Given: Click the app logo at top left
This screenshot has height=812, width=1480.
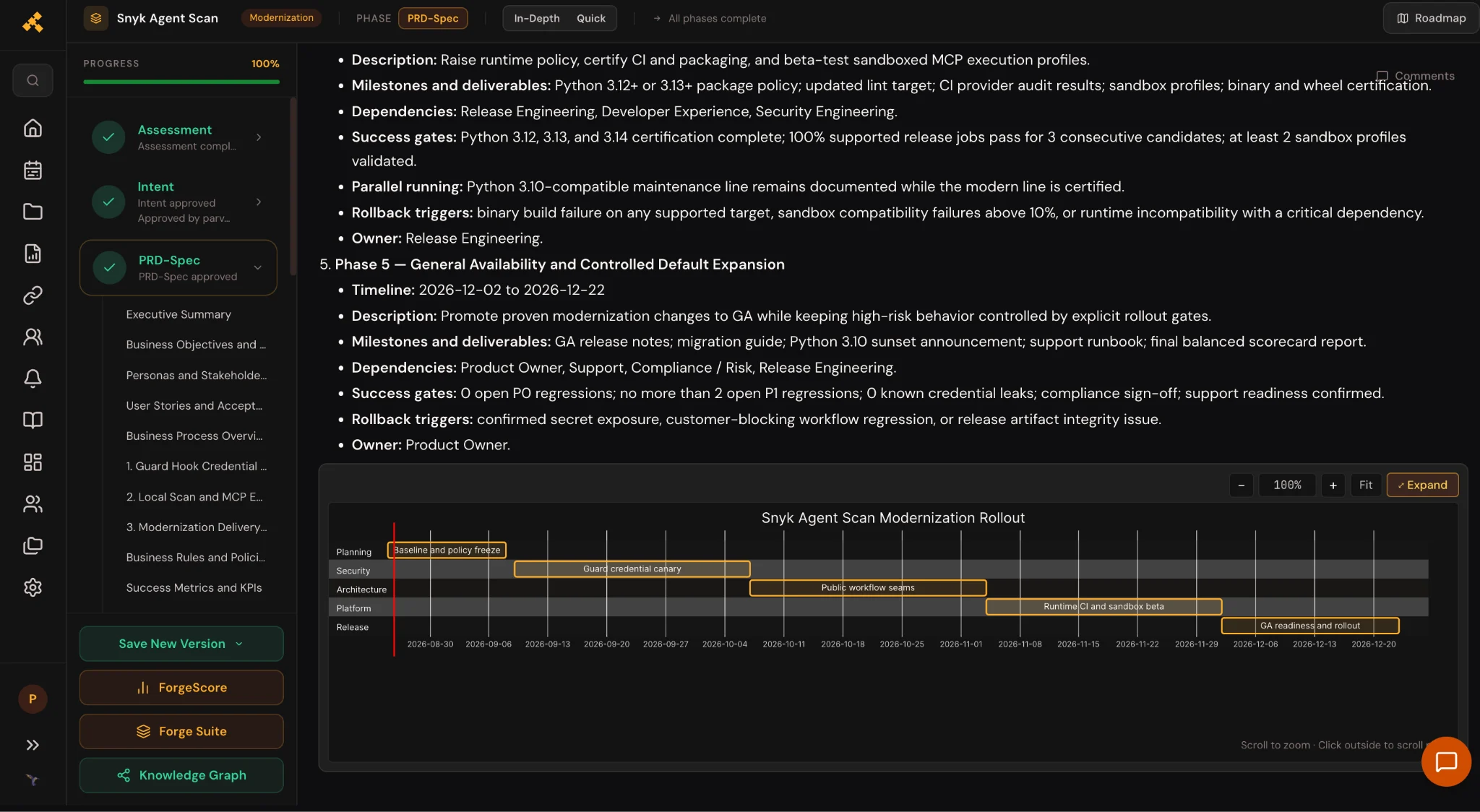Looking at the screenshot, I should (x=33, y=22).
